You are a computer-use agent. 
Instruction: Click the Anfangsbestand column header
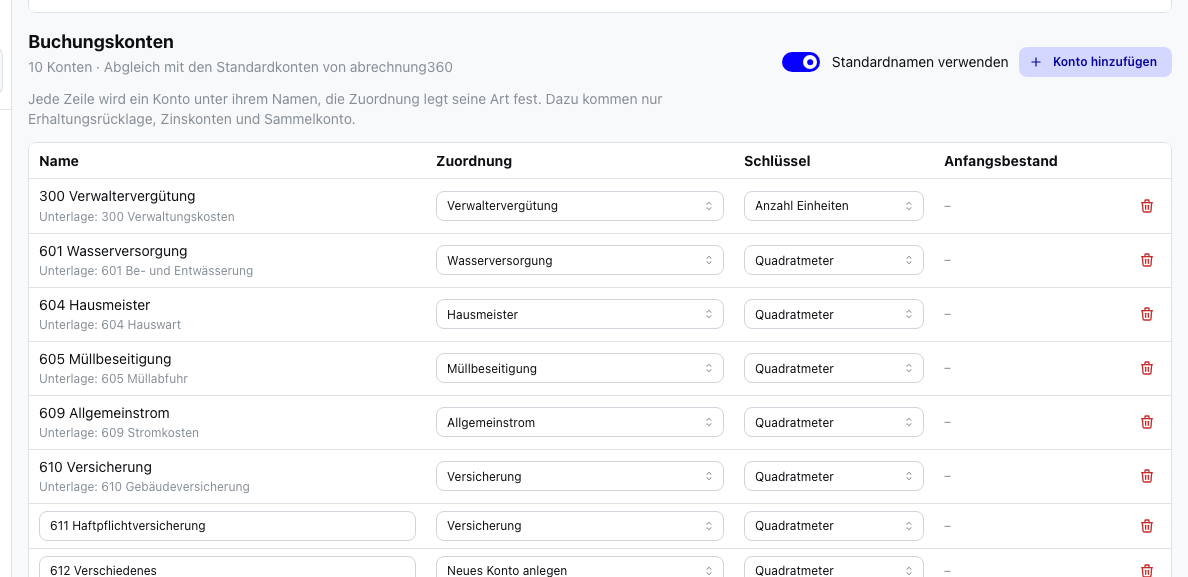1001,161
